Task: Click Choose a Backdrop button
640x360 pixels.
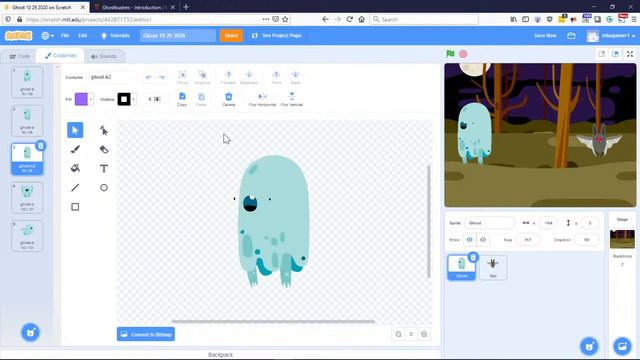Action: pos(622,346)
